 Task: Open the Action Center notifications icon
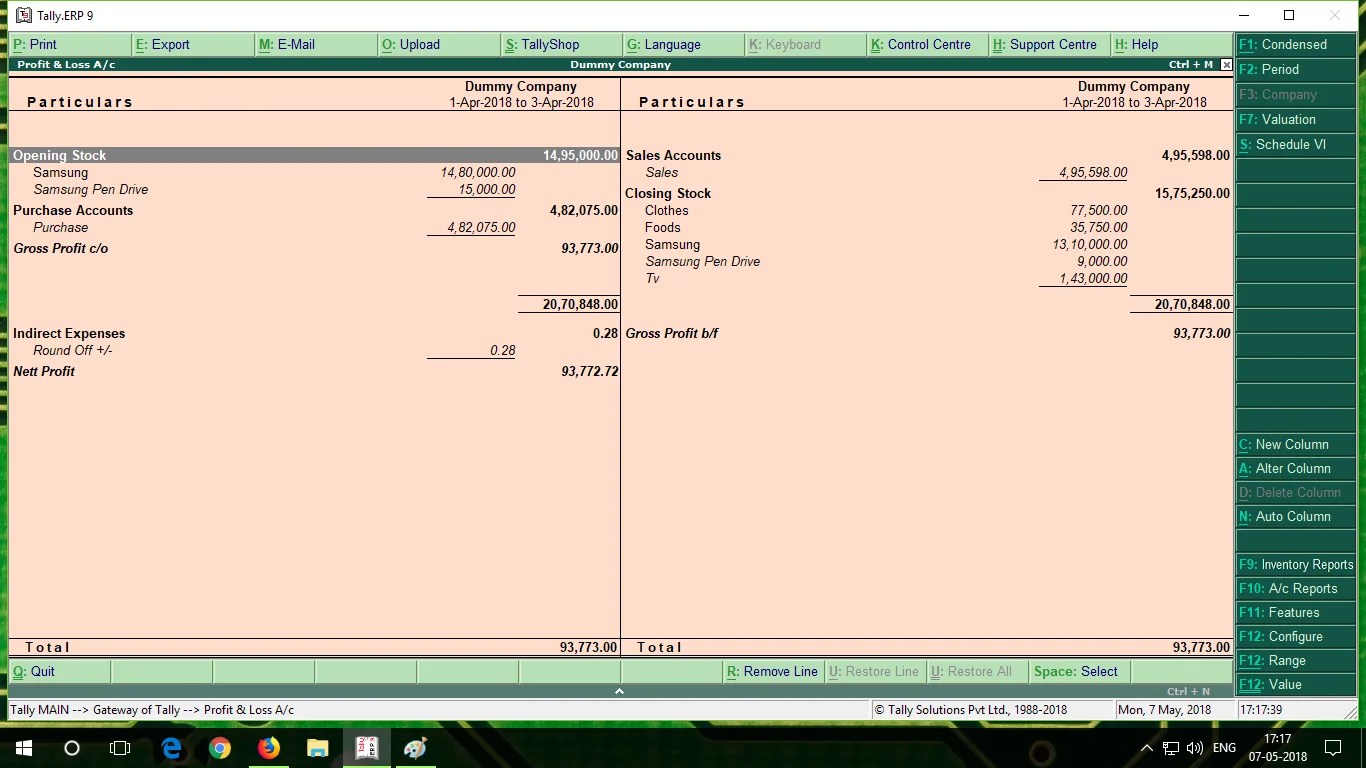click(x=1332, y=748)
